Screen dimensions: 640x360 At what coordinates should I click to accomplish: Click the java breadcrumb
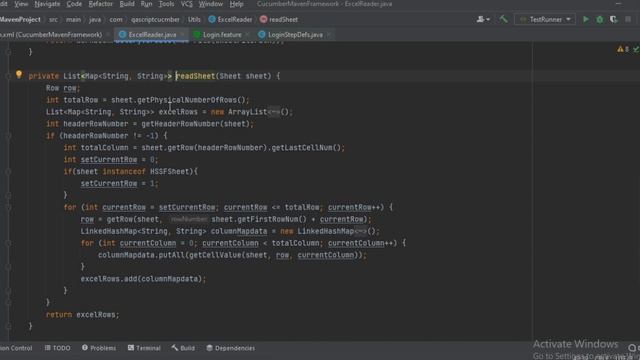click(95, 19)
